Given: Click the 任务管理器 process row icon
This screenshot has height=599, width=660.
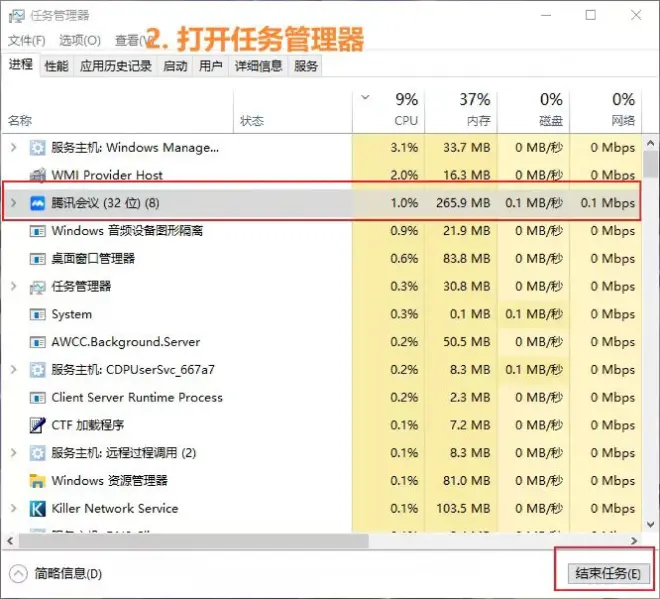Looking at the screenshot, I should [x=37, y=287].
